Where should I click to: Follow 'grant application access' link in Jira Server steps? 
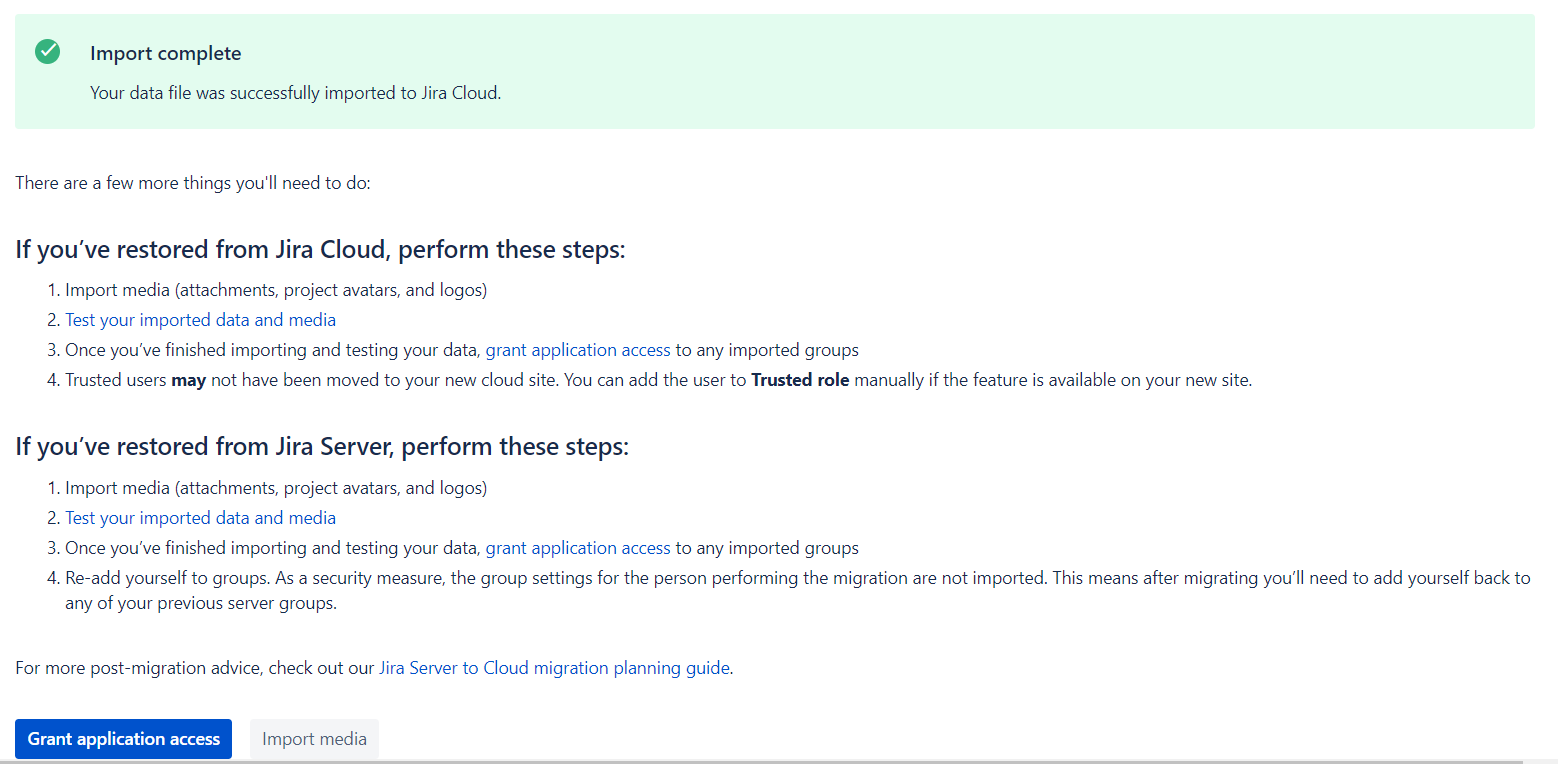click(x=578, y=548)
